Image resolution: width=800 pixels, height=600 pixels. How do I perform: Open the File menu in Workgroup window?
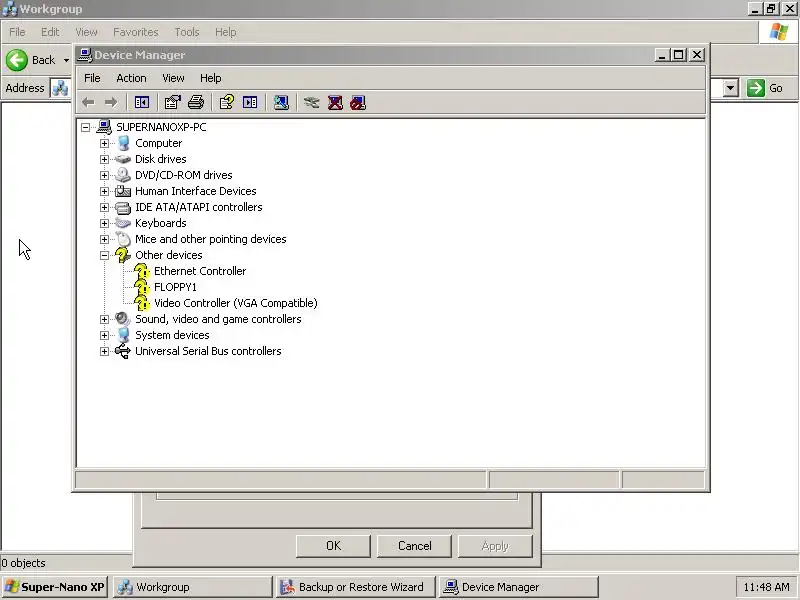[17, 32]
